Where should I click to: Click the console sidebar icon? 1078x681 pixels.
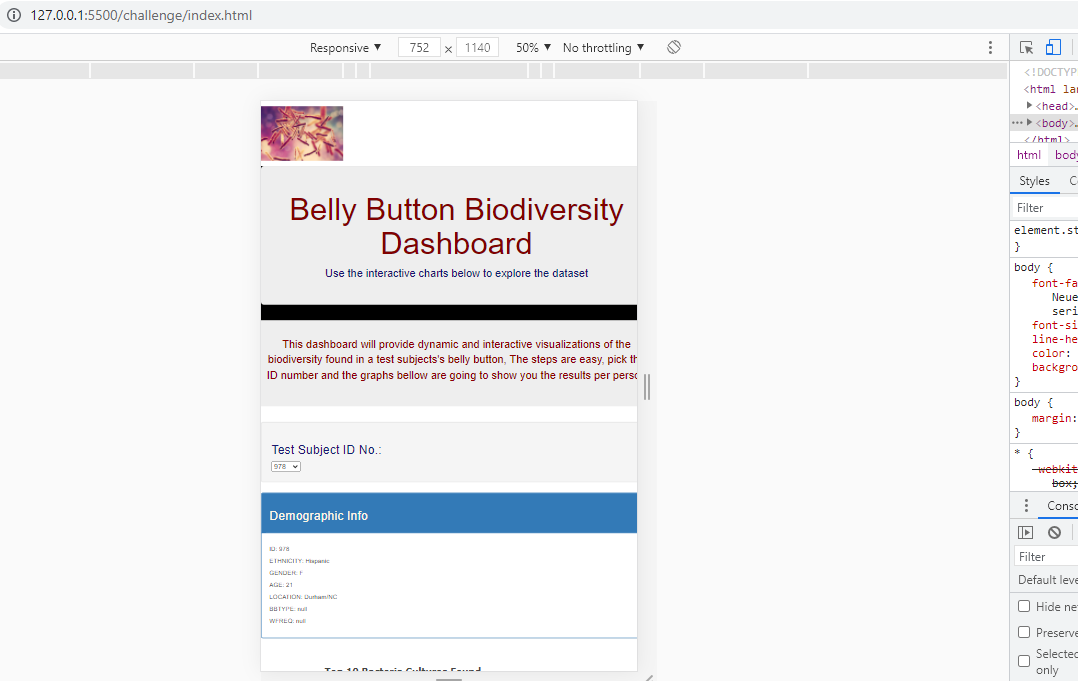pos(1025,531)
